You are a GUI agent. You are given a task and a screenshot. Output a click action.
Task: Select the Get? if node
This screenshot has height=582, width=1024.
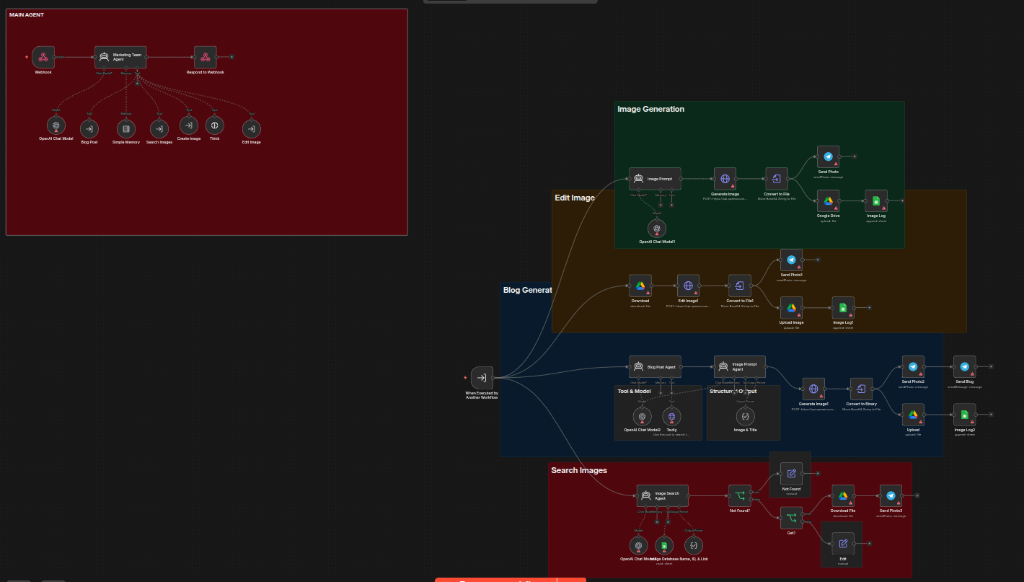click(x=792, y=518)
